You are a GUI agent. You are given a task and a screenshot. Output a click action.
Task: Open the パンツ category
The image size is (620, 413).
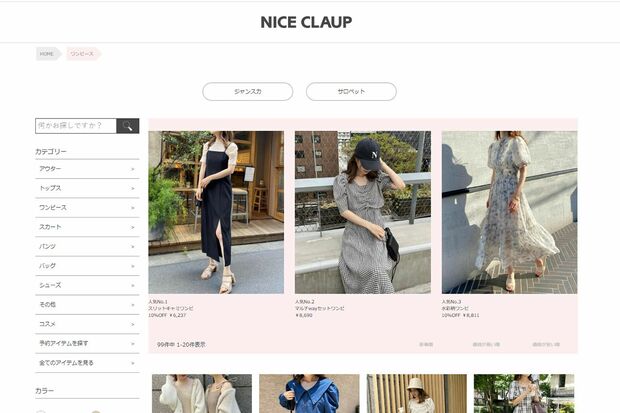click(87, 246)
